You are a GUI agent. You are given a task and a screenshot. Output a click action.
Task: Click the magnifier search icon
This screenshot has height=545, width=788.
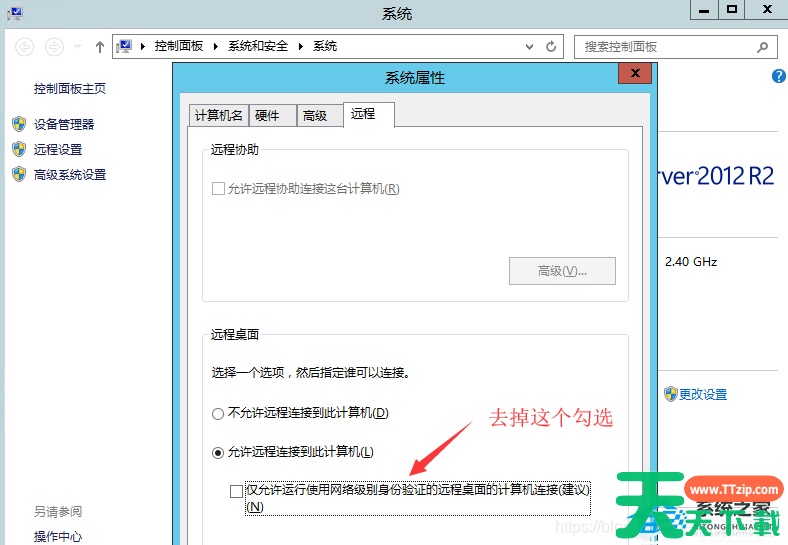[762, 47]
